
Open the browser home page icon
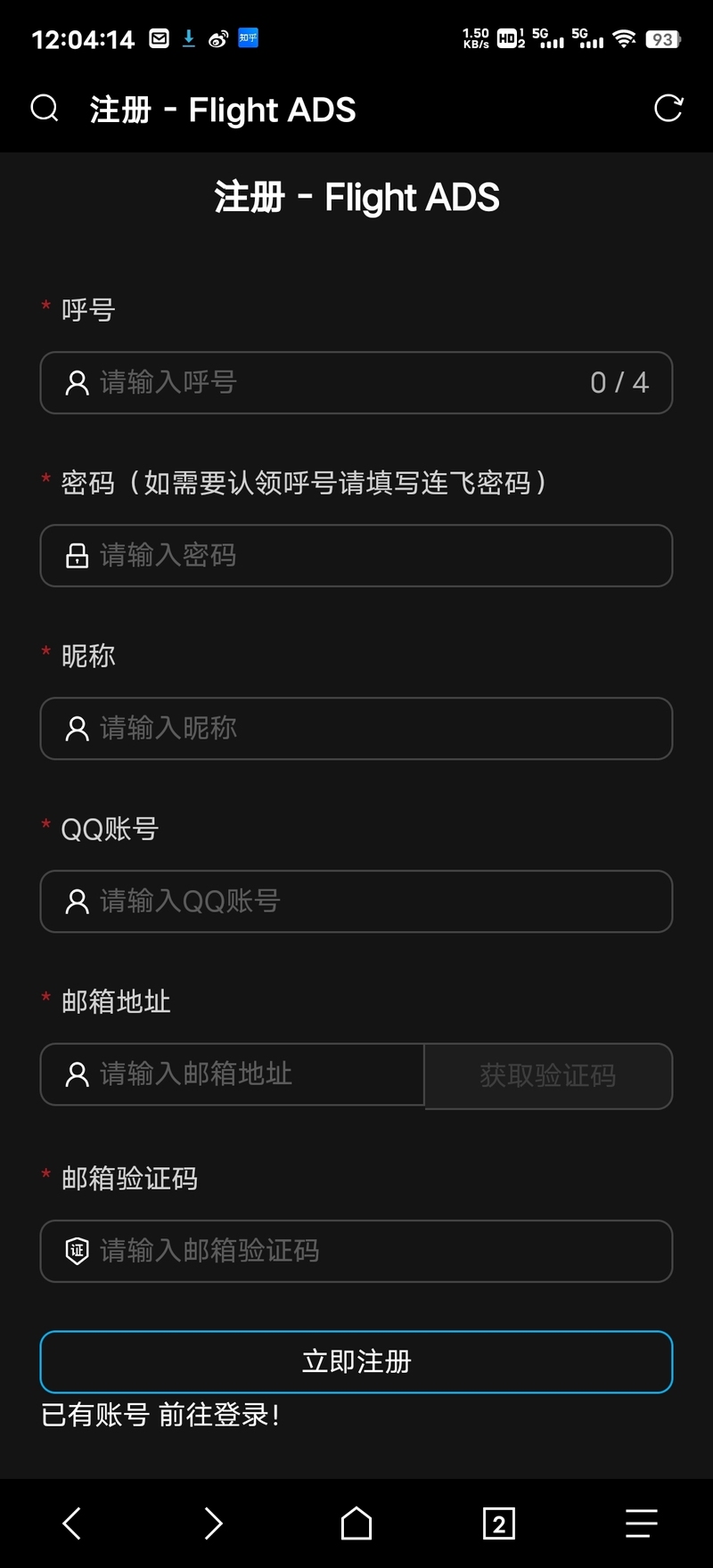(356, 1523)
